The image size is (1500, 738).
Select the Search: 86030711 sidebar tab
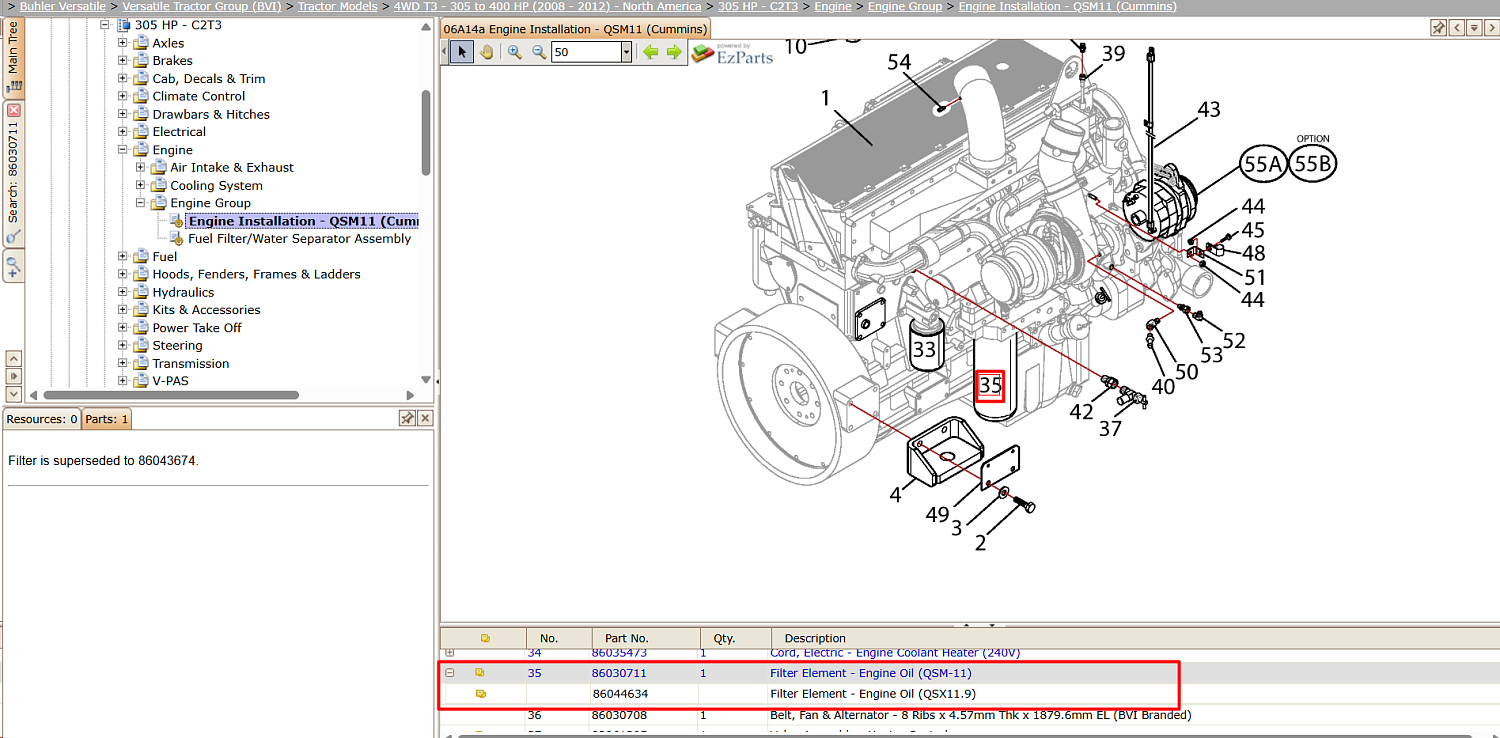(13, 173)
